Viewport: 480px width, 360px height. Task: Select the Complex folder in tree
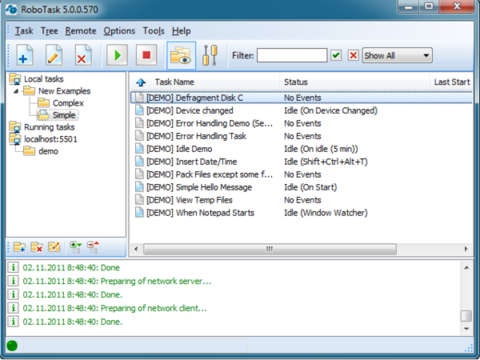(x=68, y=103)
